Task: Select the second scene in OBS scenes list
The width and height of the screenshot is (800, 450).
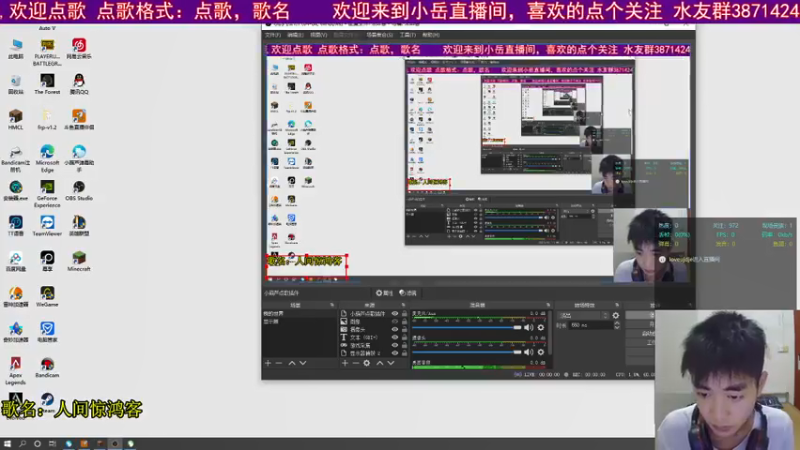Action: pyautogui.click(x=299, y=321)
